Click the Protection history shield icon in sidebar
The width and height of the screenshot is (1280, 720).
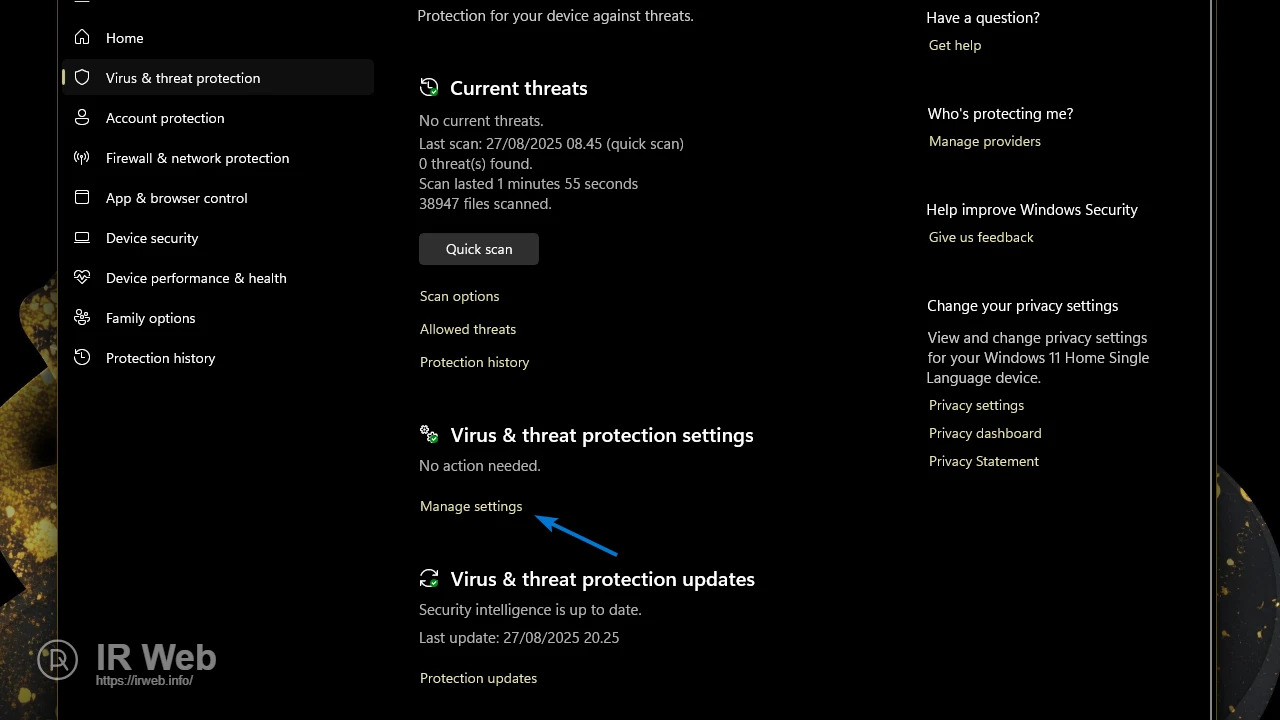pos(82,358)
